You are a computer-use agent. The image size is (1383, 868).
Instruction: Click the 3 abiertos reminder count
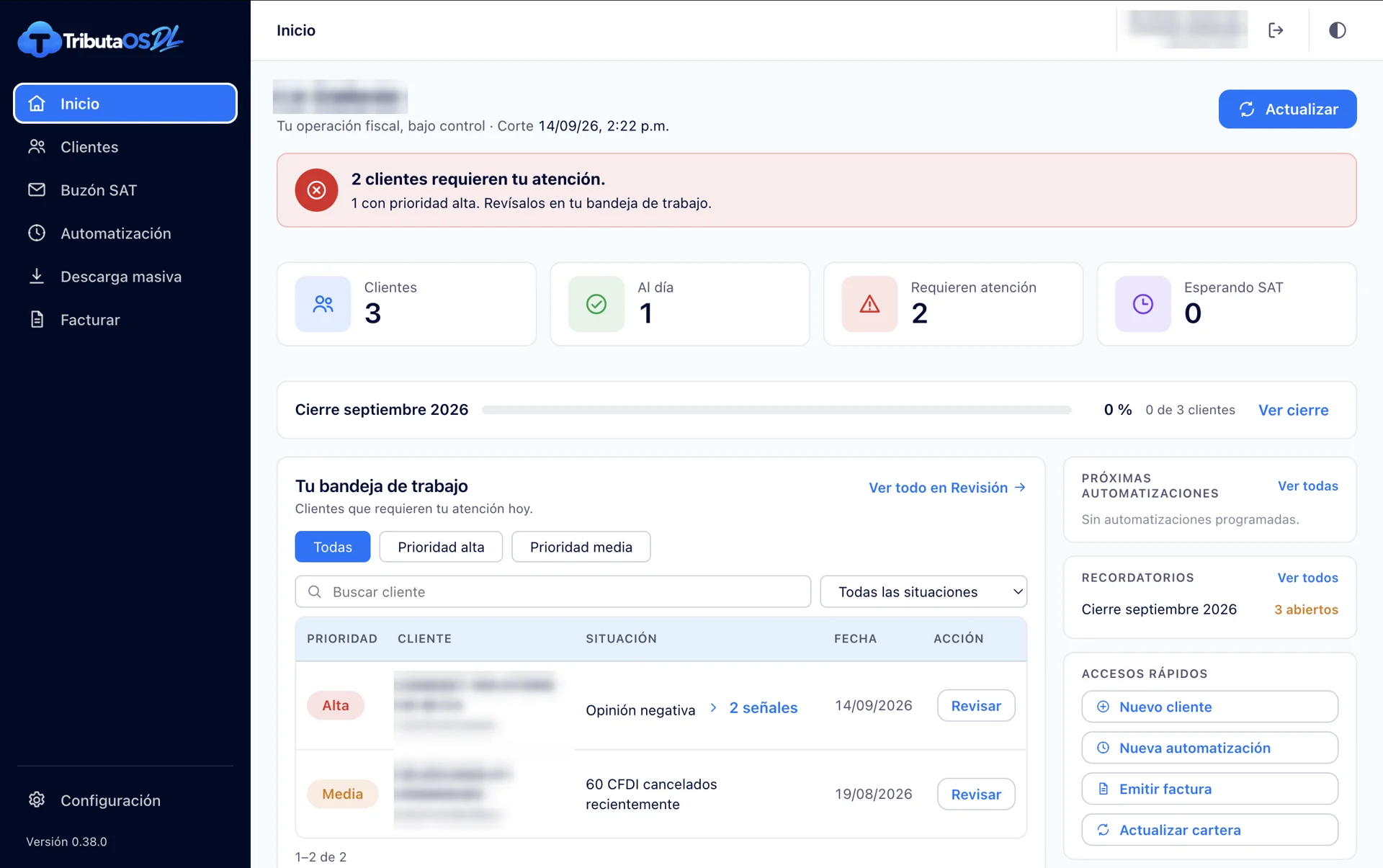pos(1306,609)
